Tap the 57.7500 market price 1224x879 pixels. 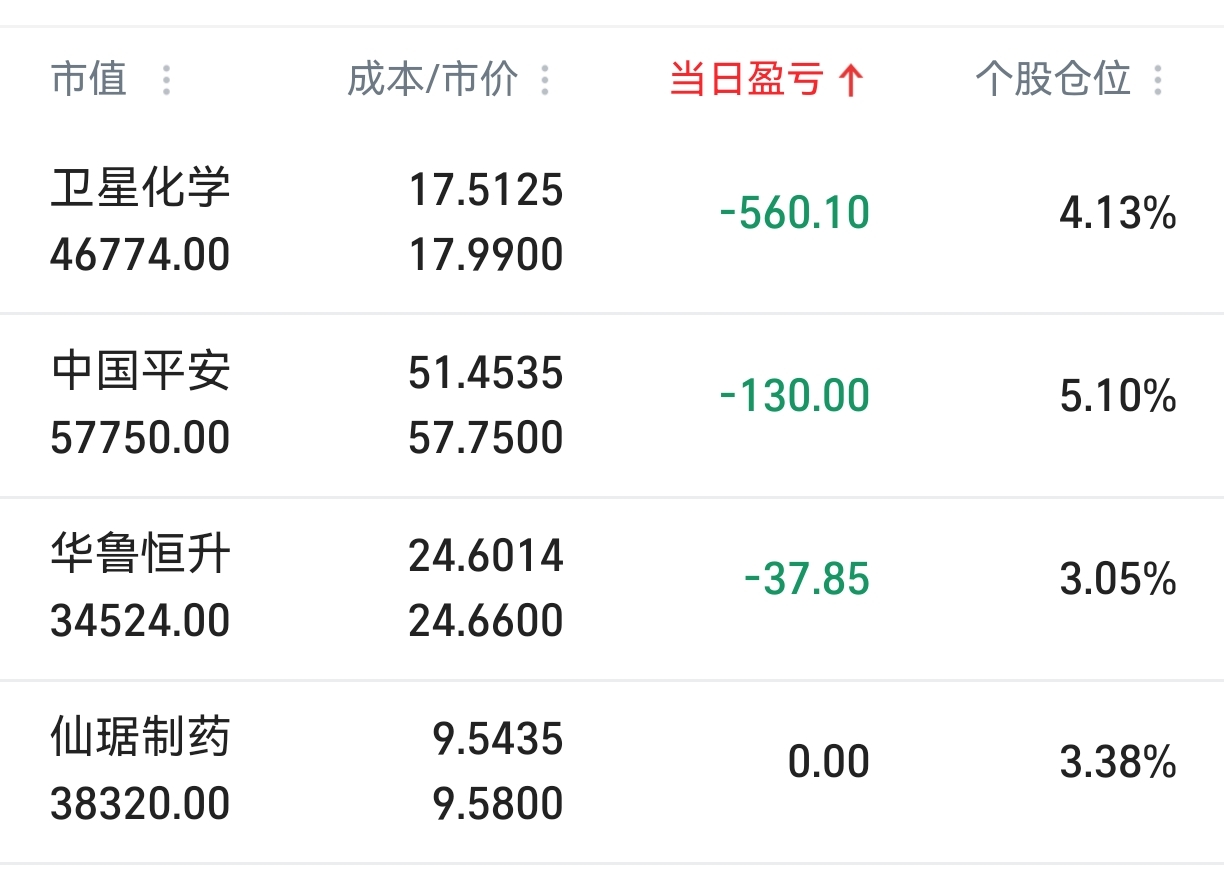486,438
